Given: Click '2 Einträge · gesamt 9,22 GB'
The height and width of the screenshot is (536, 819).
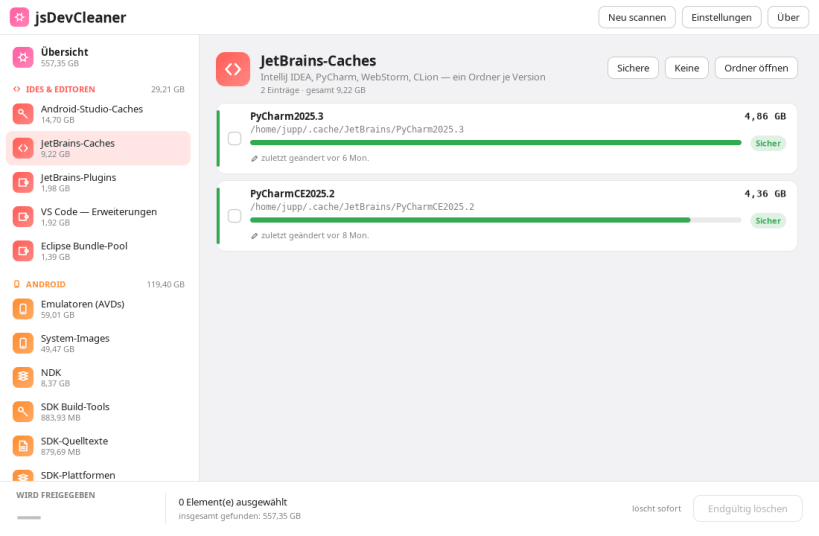Looking at the screenshot, I should tap(313, 90).
